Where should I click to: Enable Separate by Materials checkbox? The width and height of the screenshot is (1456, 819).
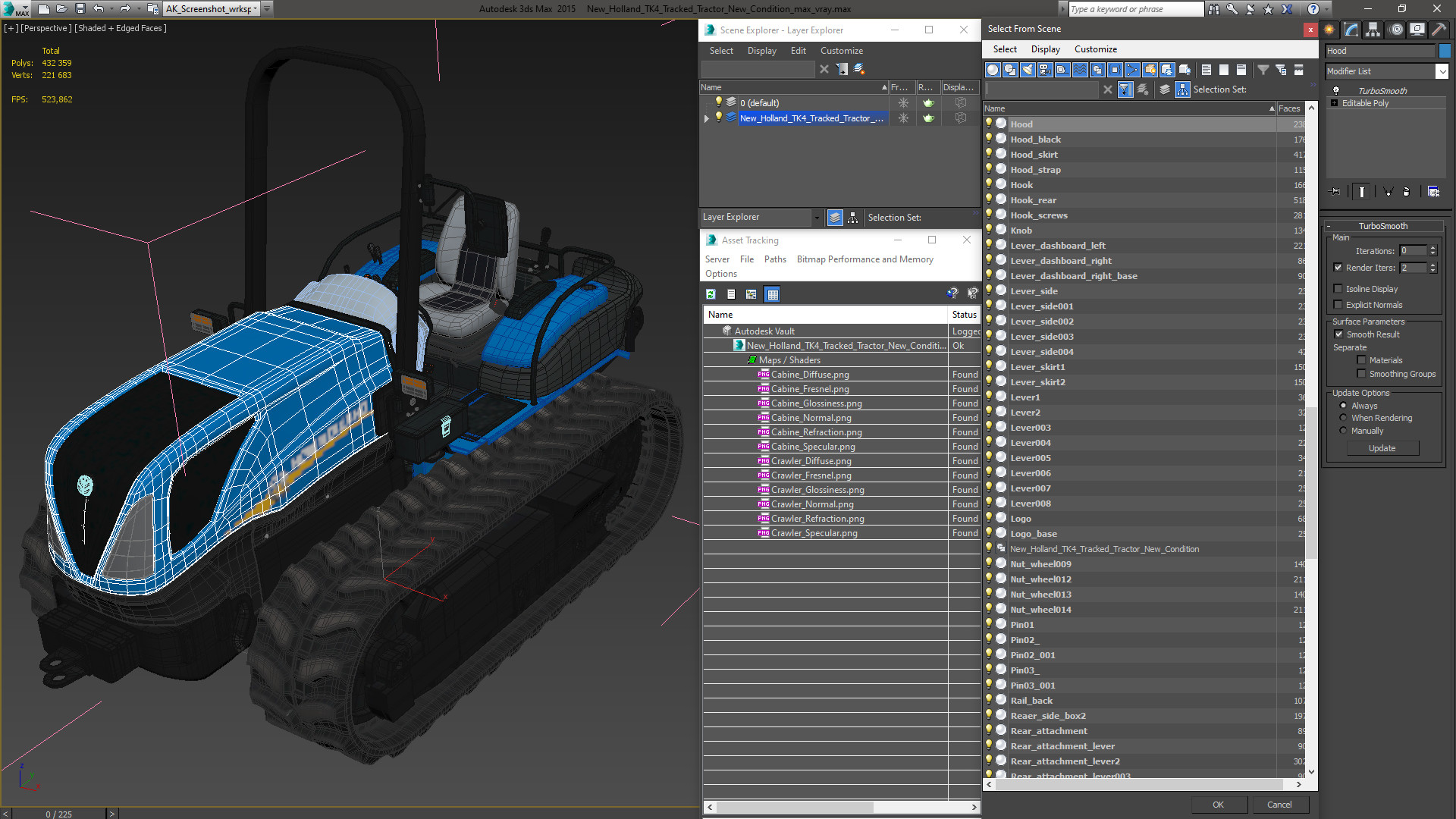(1361, 360)
